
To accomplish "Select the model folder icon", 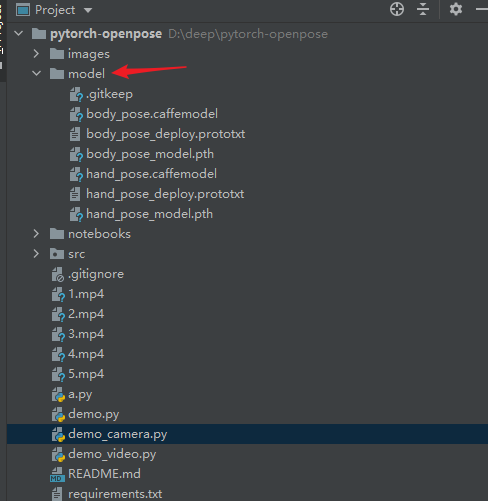I will (57, 74).
